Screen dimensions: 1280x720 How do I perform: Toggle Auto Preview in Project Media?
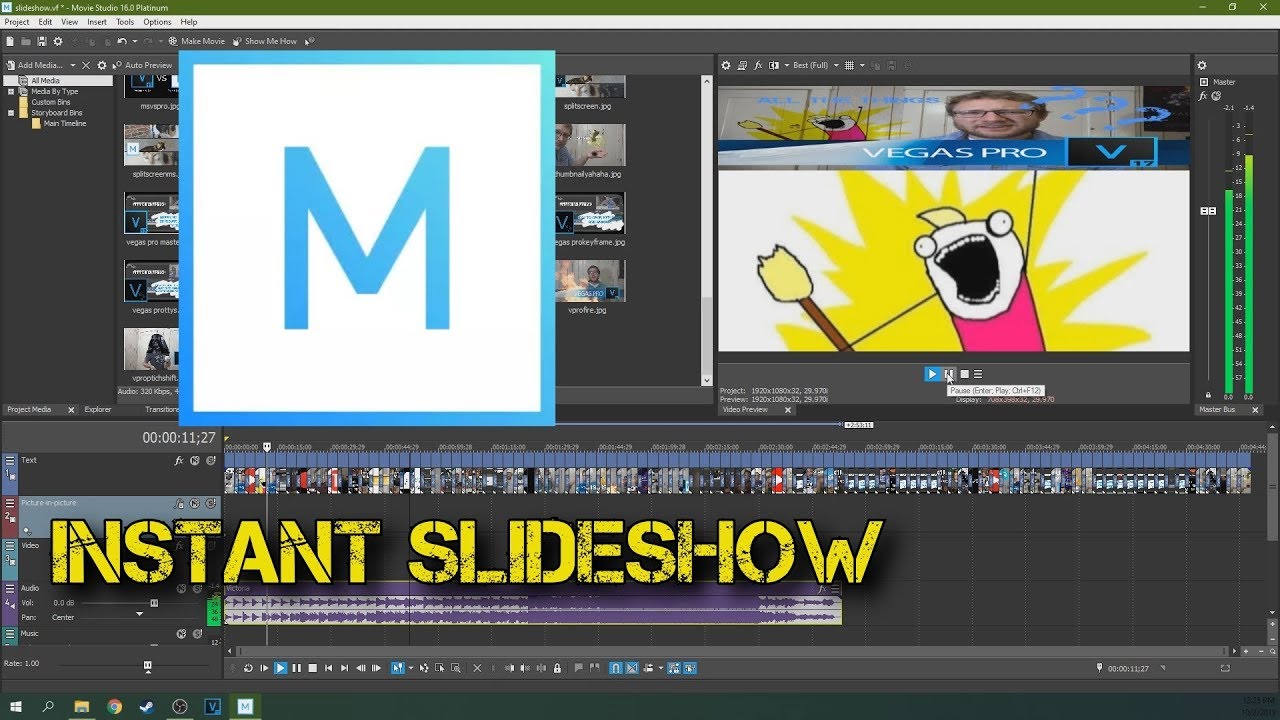click(x=142, y=65)
